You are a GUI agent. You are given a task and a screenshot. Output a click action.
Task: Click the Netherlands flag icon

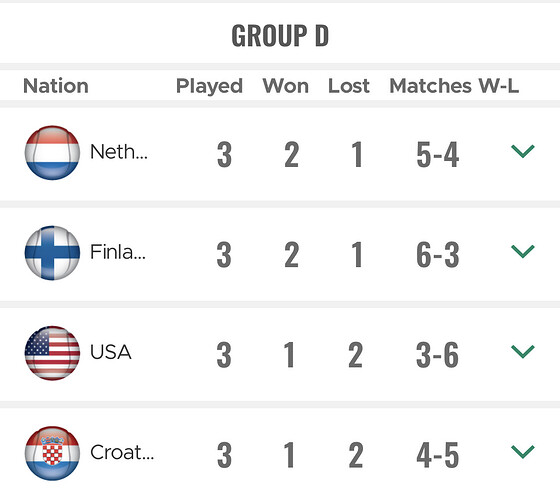52,152
